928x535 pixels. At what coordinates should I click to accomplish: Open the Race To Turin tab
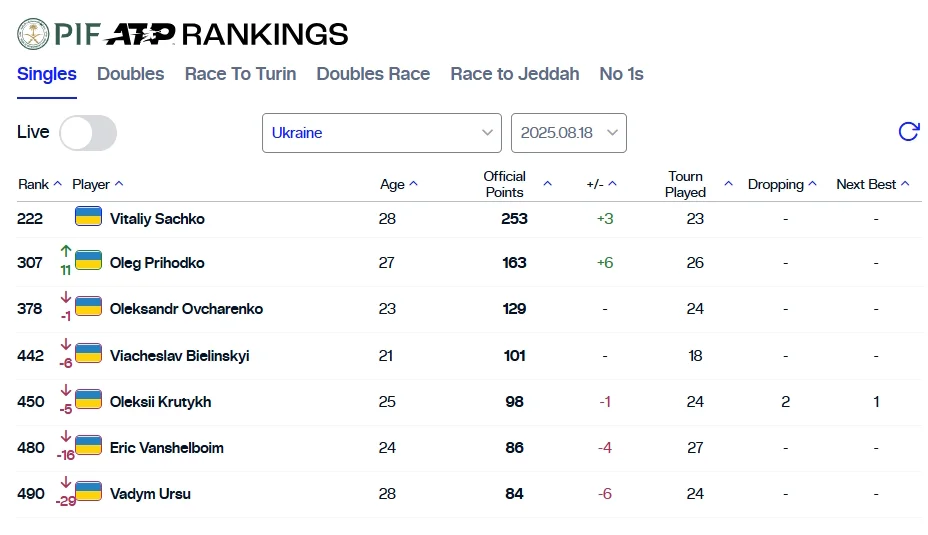tap(240, 74)
